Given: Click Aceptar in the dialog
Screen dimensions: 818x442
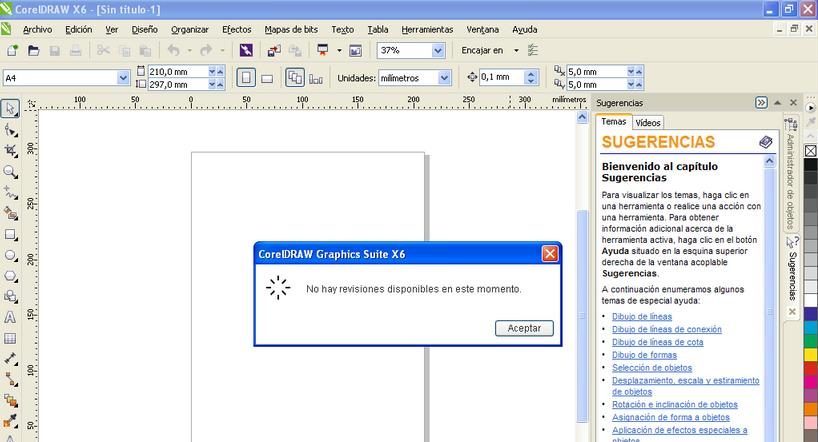Looking at the screenshot, I should 524,328.
